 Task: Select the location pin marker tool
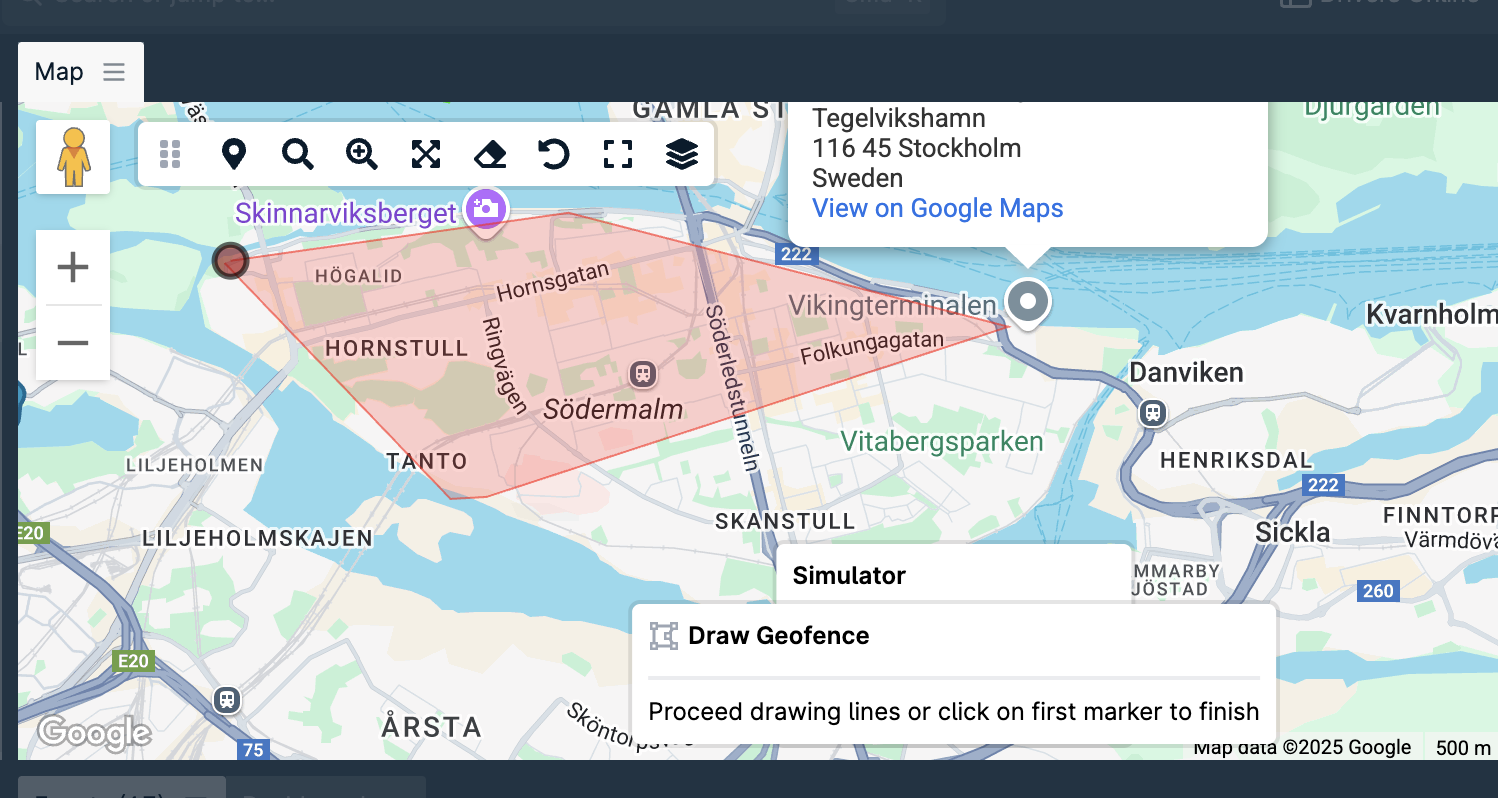pyautogui.click(x=233, y=154)
